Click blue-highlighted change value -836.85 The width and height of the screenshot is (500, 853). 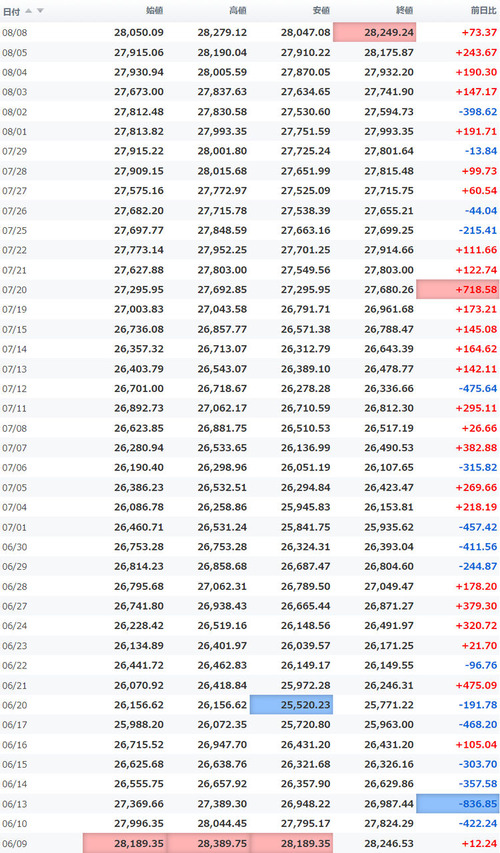click(x=458, y=803)
